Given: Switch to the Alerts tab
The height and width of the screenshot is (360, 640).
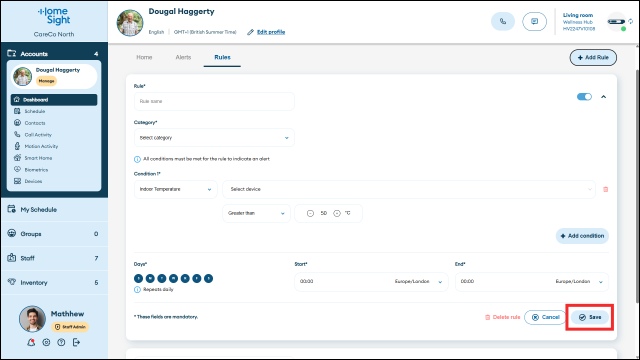Looking at the screenshot, I should click(183, 57).
